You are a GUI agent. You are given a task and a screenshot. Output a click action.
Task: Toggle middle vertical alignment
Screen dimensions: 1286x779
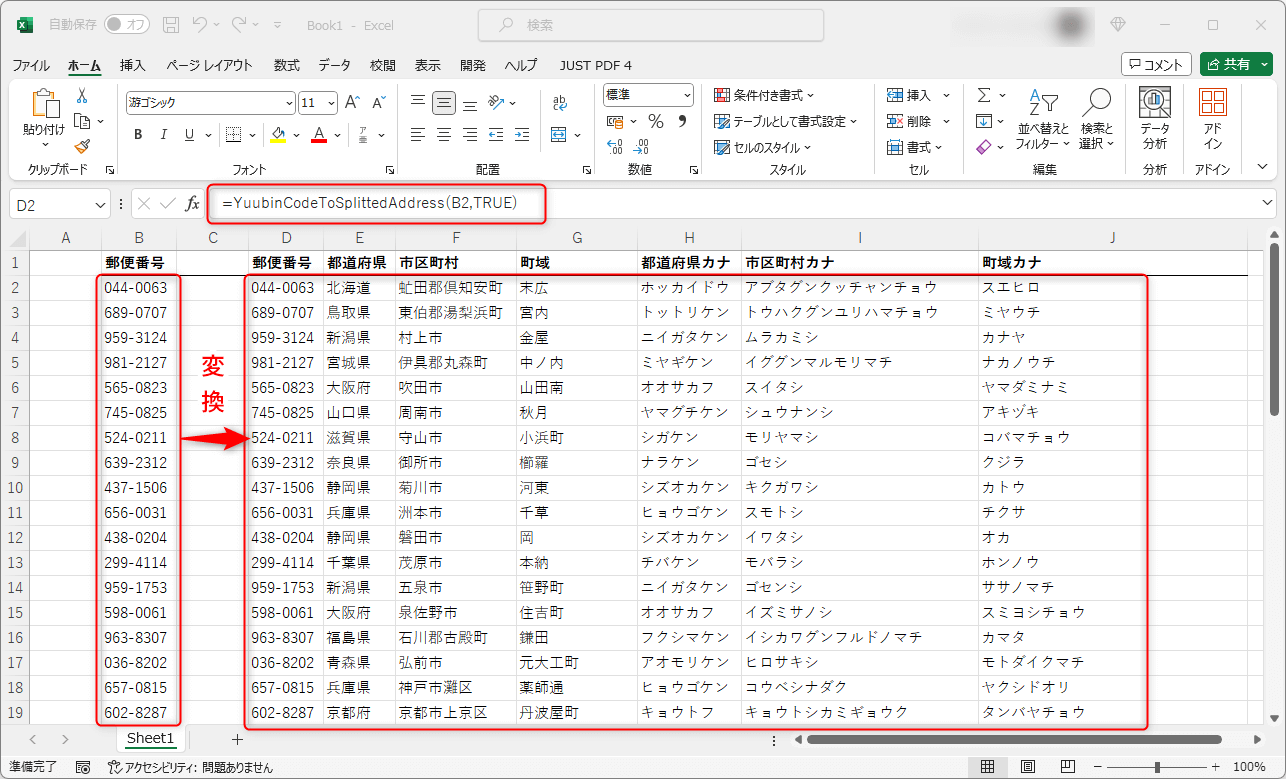coord(444,102)
